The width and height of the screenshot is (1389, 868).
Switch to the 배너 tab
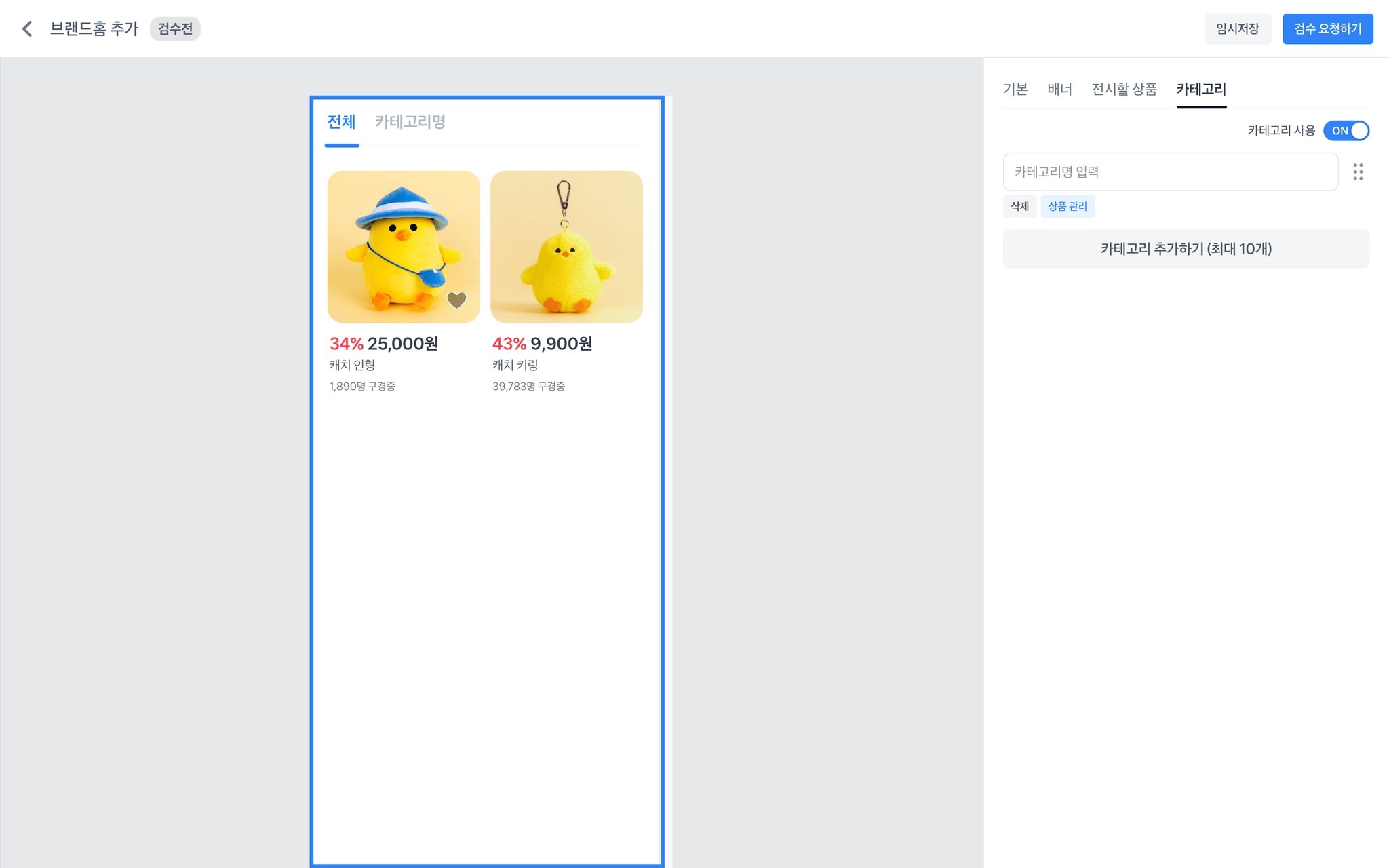click(1059, 89)
